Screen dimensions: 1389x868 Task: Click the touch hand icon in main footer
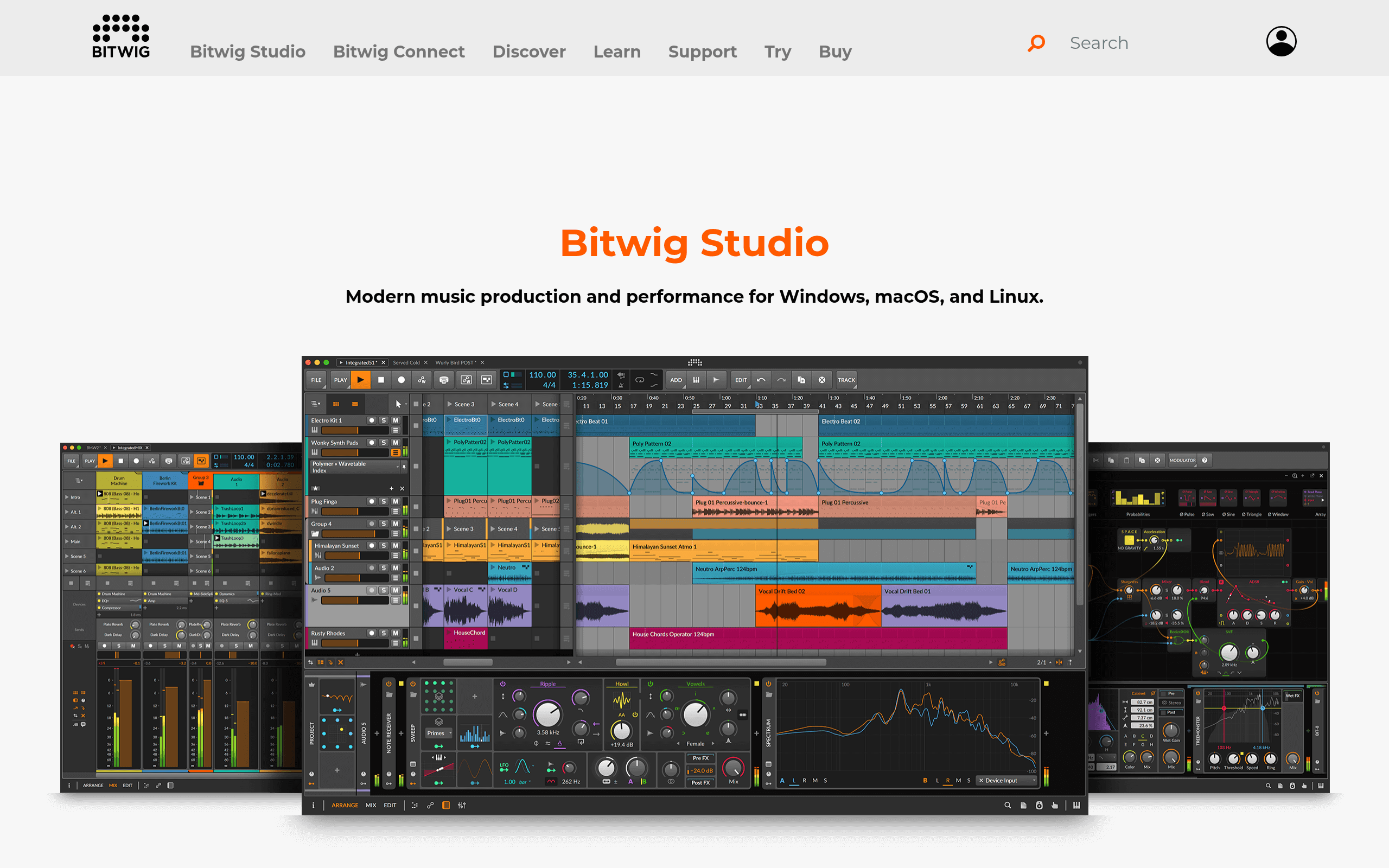click(1055, 805)
